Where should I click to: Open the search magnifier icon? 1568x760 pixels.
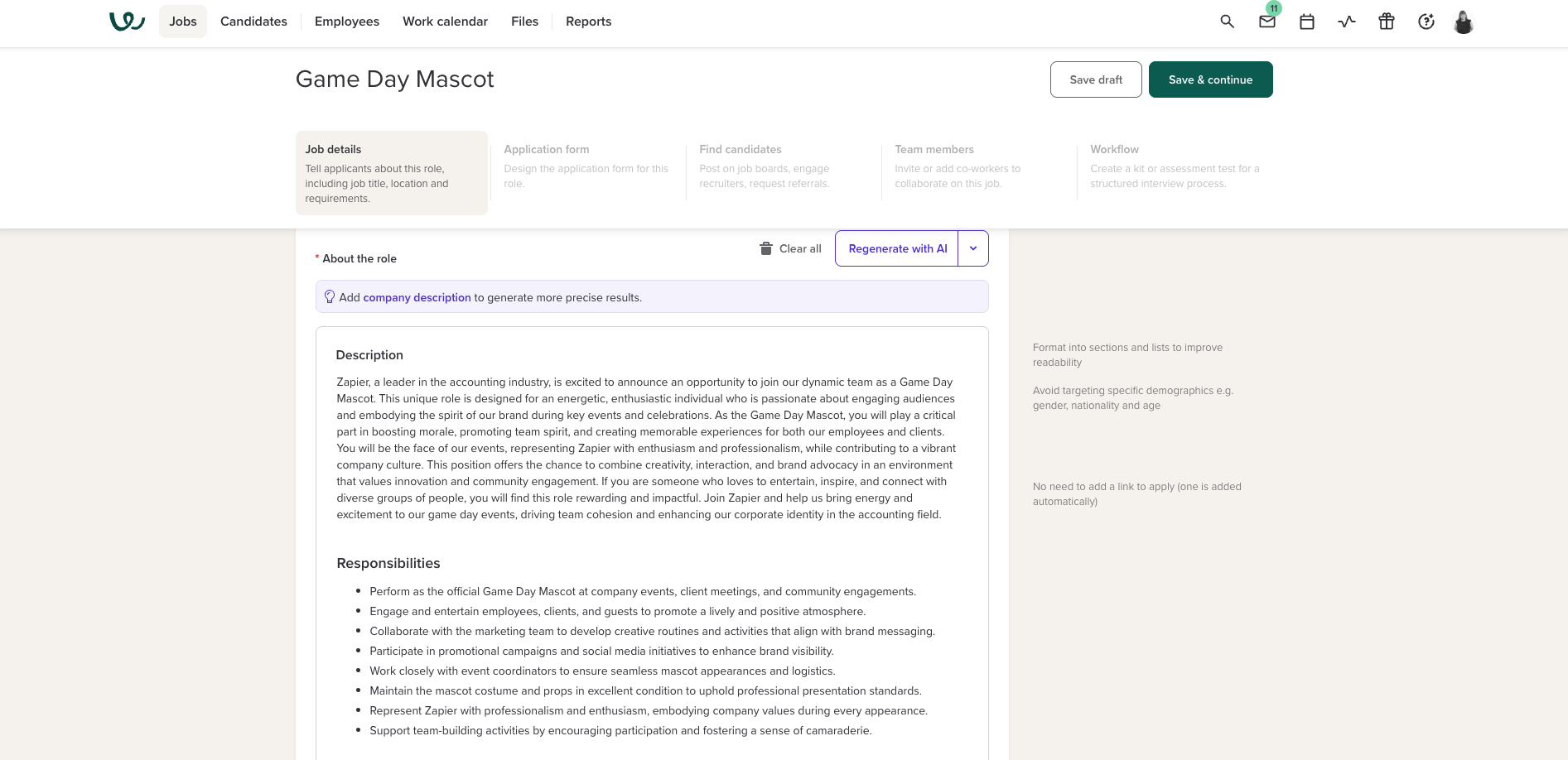click(x=1228, y=22)
